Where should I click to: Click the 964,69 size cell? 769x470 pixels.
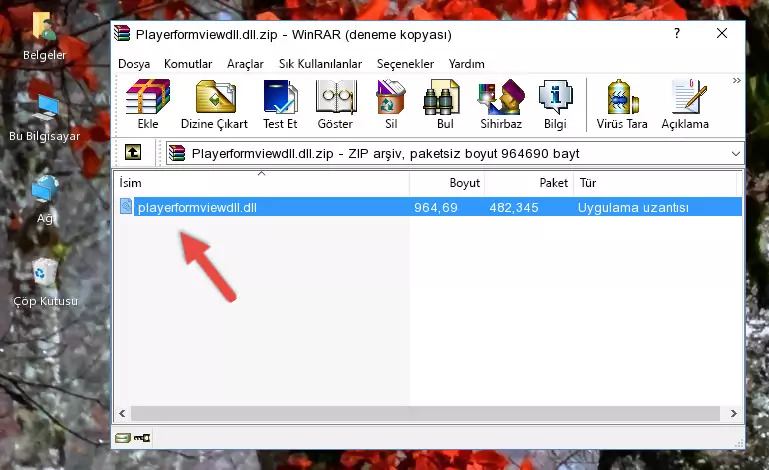tap(436, 208)
